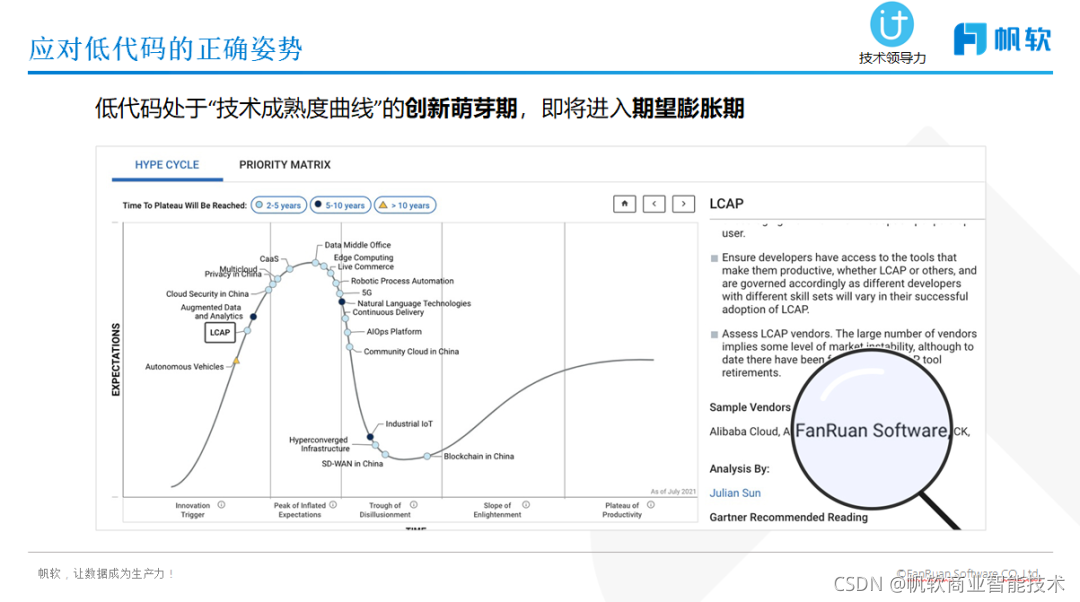Image resolution: width=1080 pixels, height=602 pixels.
Task: Select the Data Middle Office marker
Action: (315, 263)
